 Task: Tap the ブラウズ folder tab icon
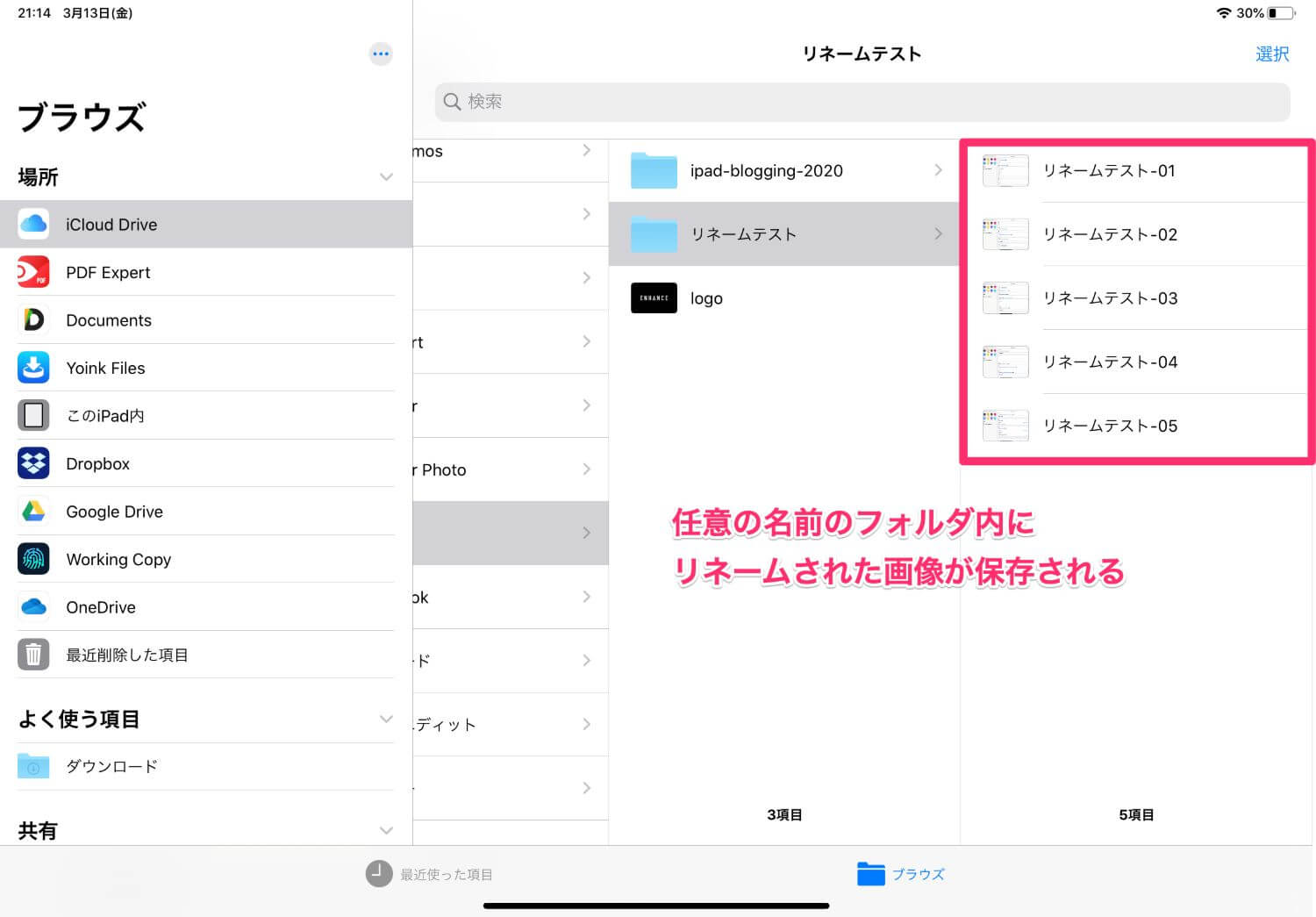[870, 874]
